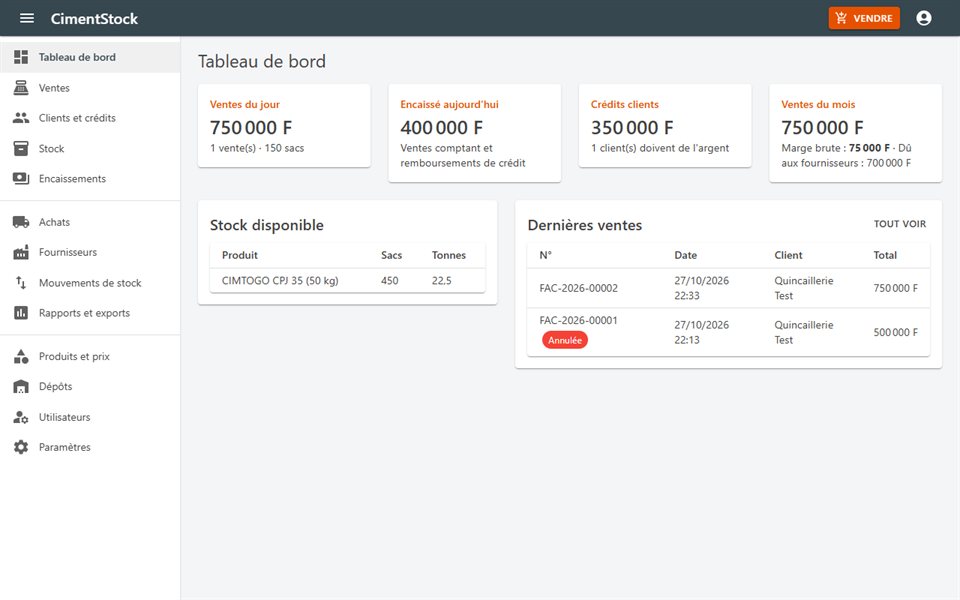The width and height of the screenshot is (960, 600).
Task: Open the Encaissé aujourd'hui card
Action: click(474, 133)
